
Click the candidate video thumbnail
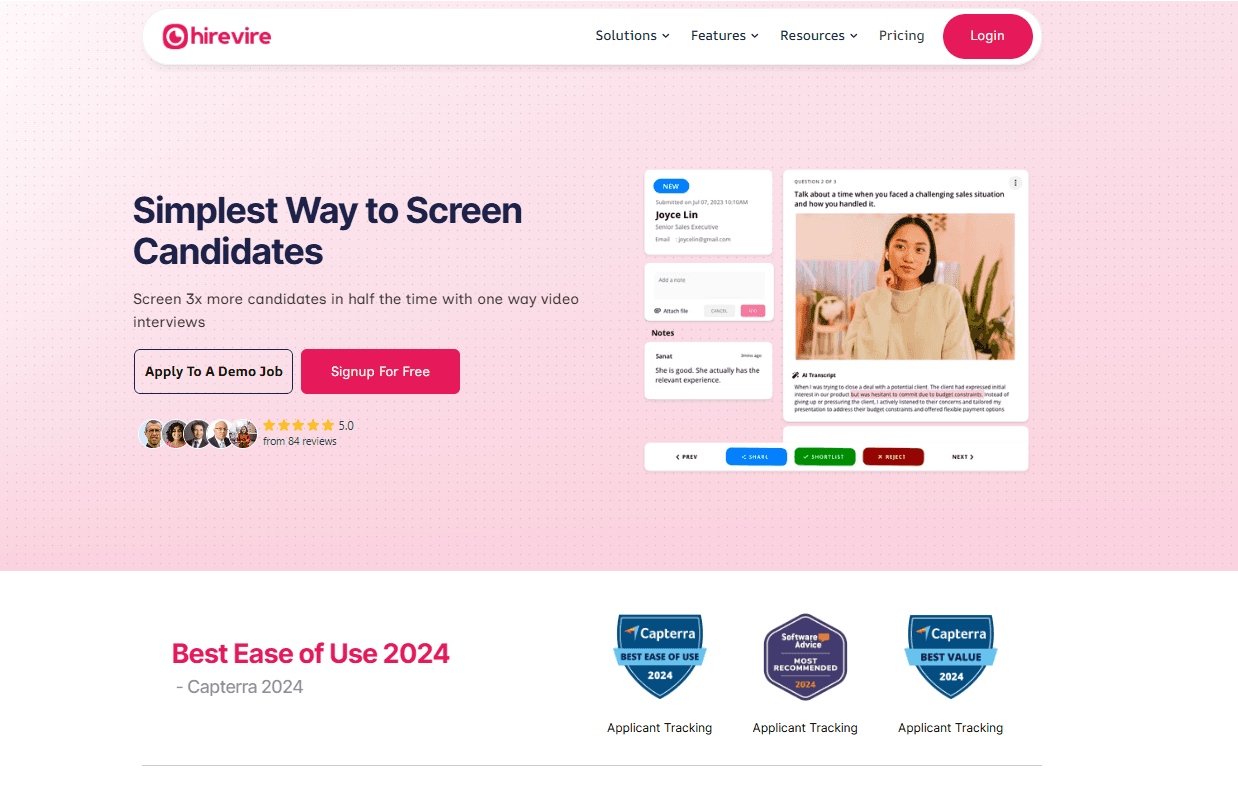pos(905,286)
